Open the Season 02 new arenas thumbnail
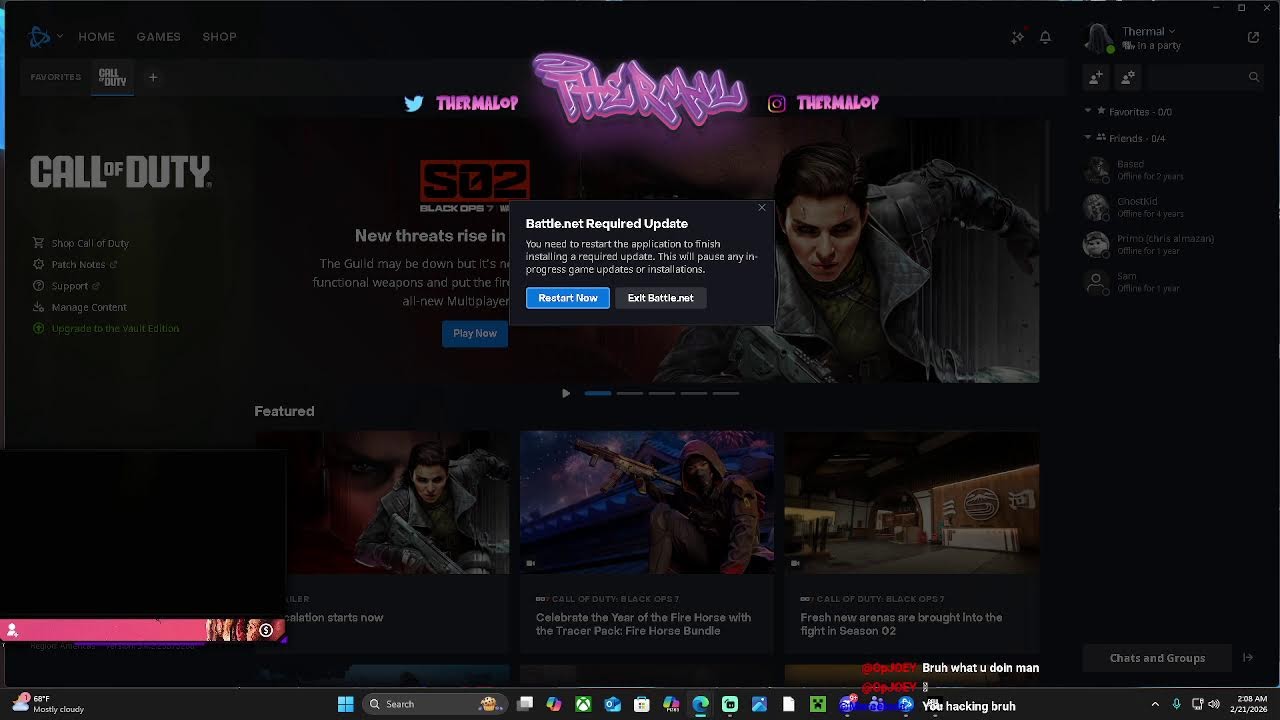The width and height of the screenshot is (1280, 720). 912,502
